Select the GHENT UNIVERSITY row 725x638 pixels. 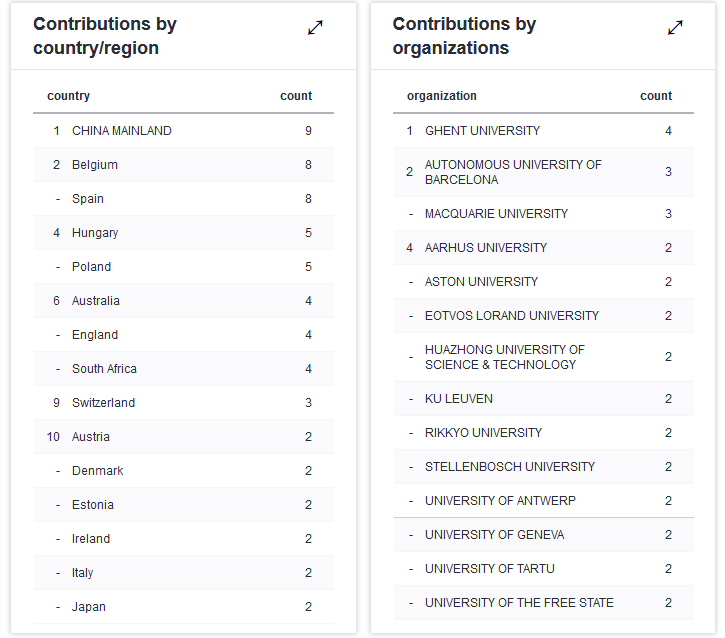(x=482, y=131)
